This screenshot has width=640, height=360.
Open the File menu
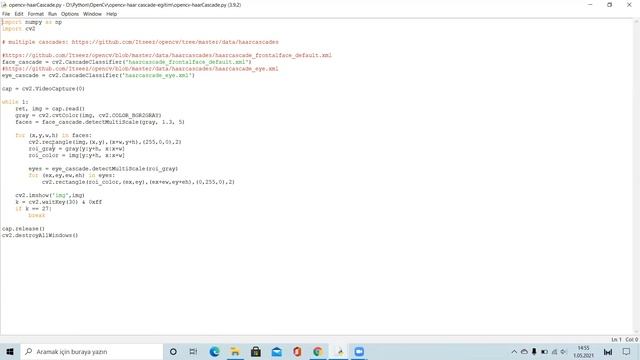click(6, 14)
